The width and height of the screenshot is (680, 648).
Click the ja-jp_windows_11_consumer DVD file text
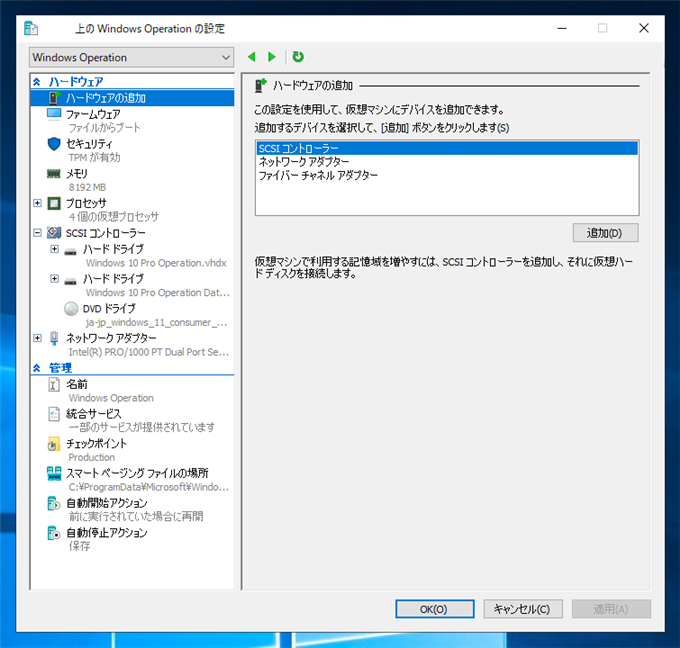[156, 323]
